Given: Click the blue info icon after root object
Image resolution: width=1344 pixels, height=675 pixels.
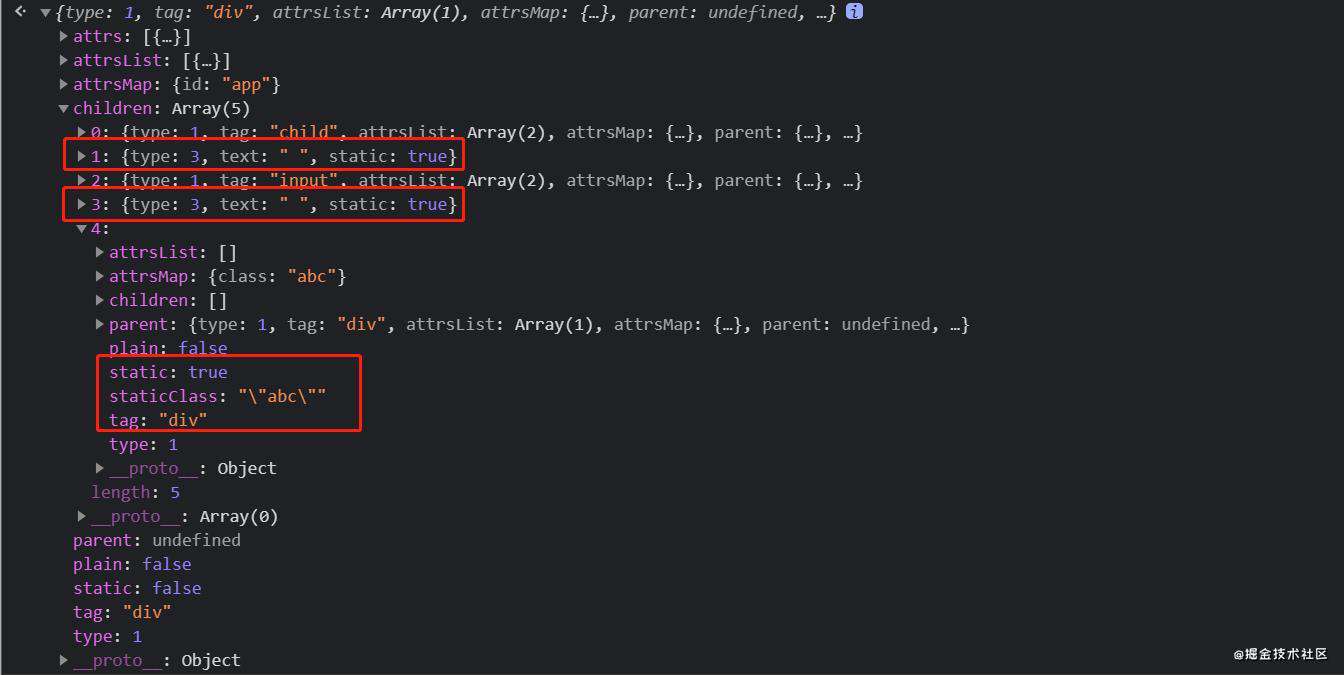Looking at the screenshot, I should (x=854, y=12).
